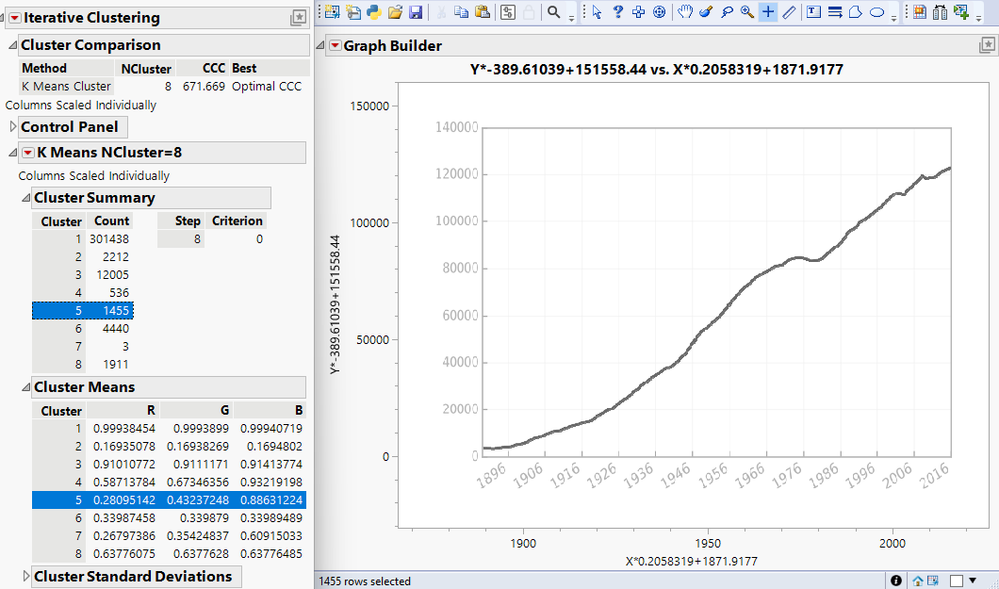999x589 pixels.
Task: Click the X axis label X*0.2058319+1871.9177
Action: tap(691, 562)
